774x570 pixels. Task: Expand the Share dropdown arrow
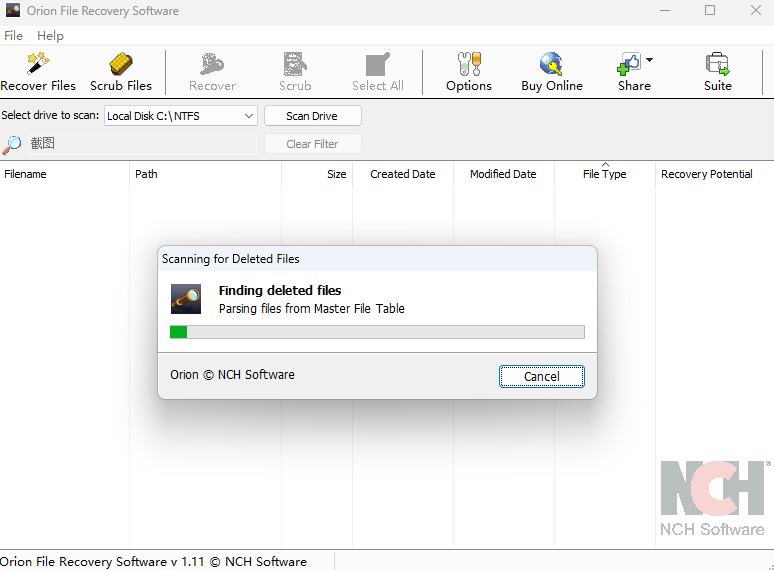point(650,60)
